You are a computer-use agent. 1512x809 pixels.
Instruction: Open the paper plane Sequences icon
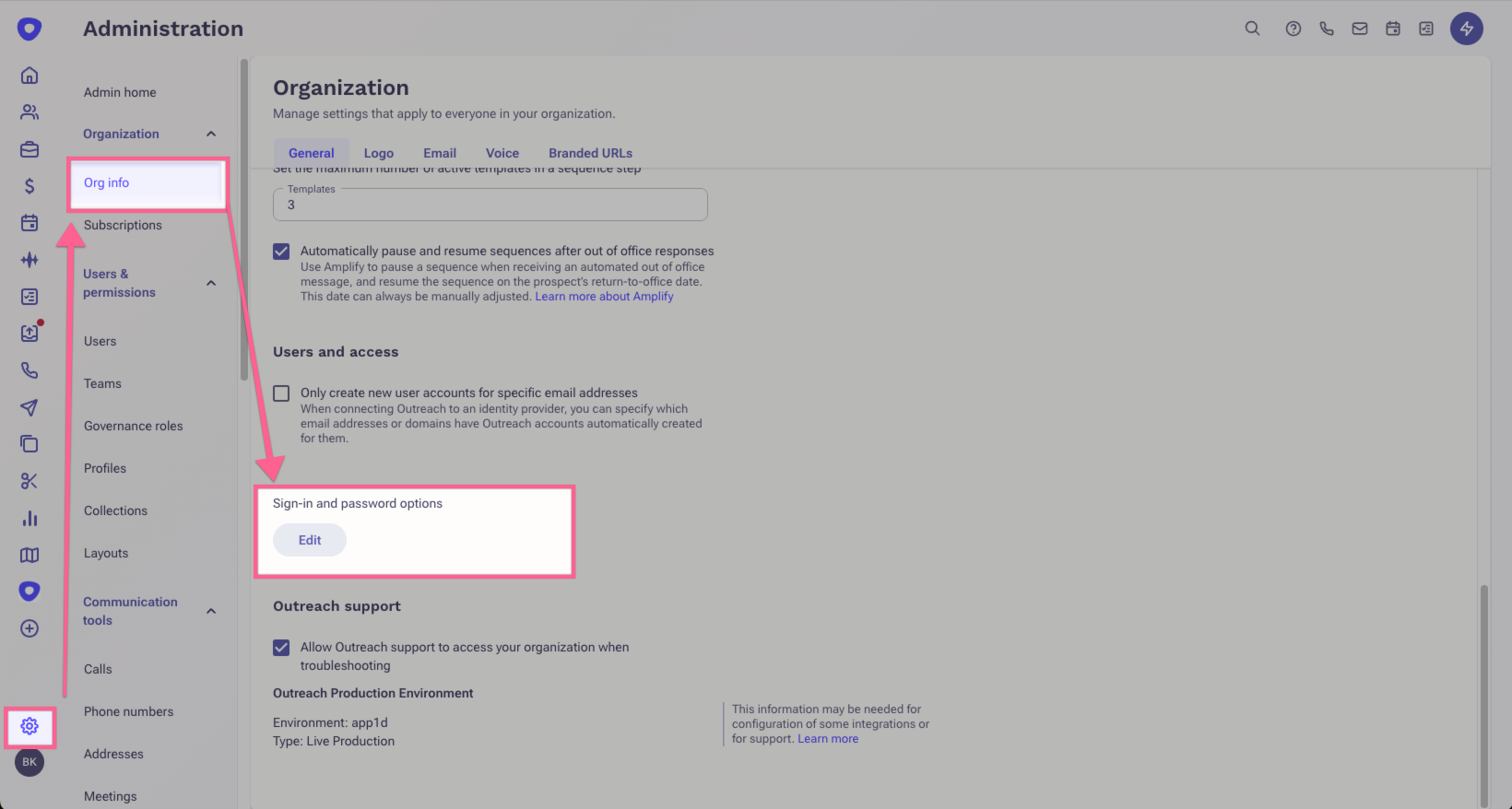(x=30, y=407)
